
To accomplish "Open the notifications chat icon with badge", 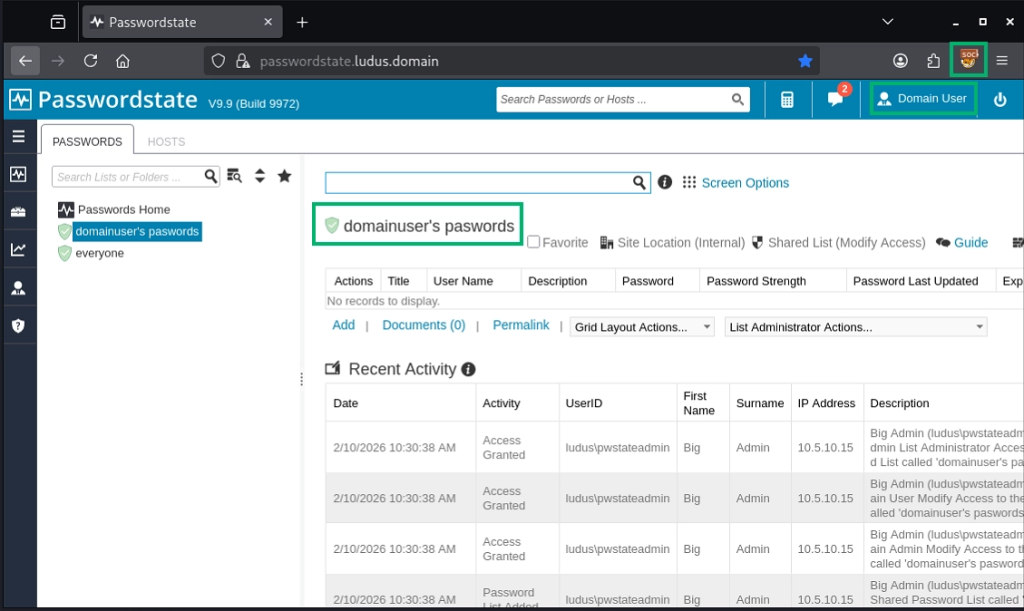I will (x=835, y=99).
